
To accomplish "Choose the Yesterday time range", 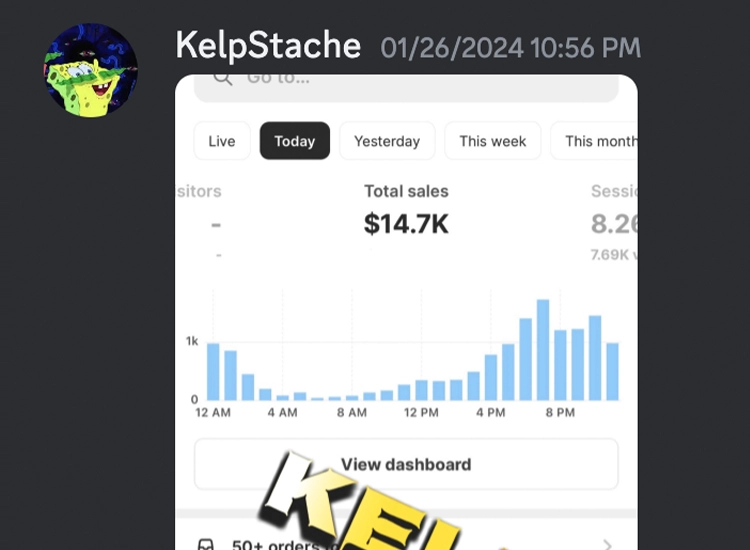I will pyautogui.click(x=387, y=141).
